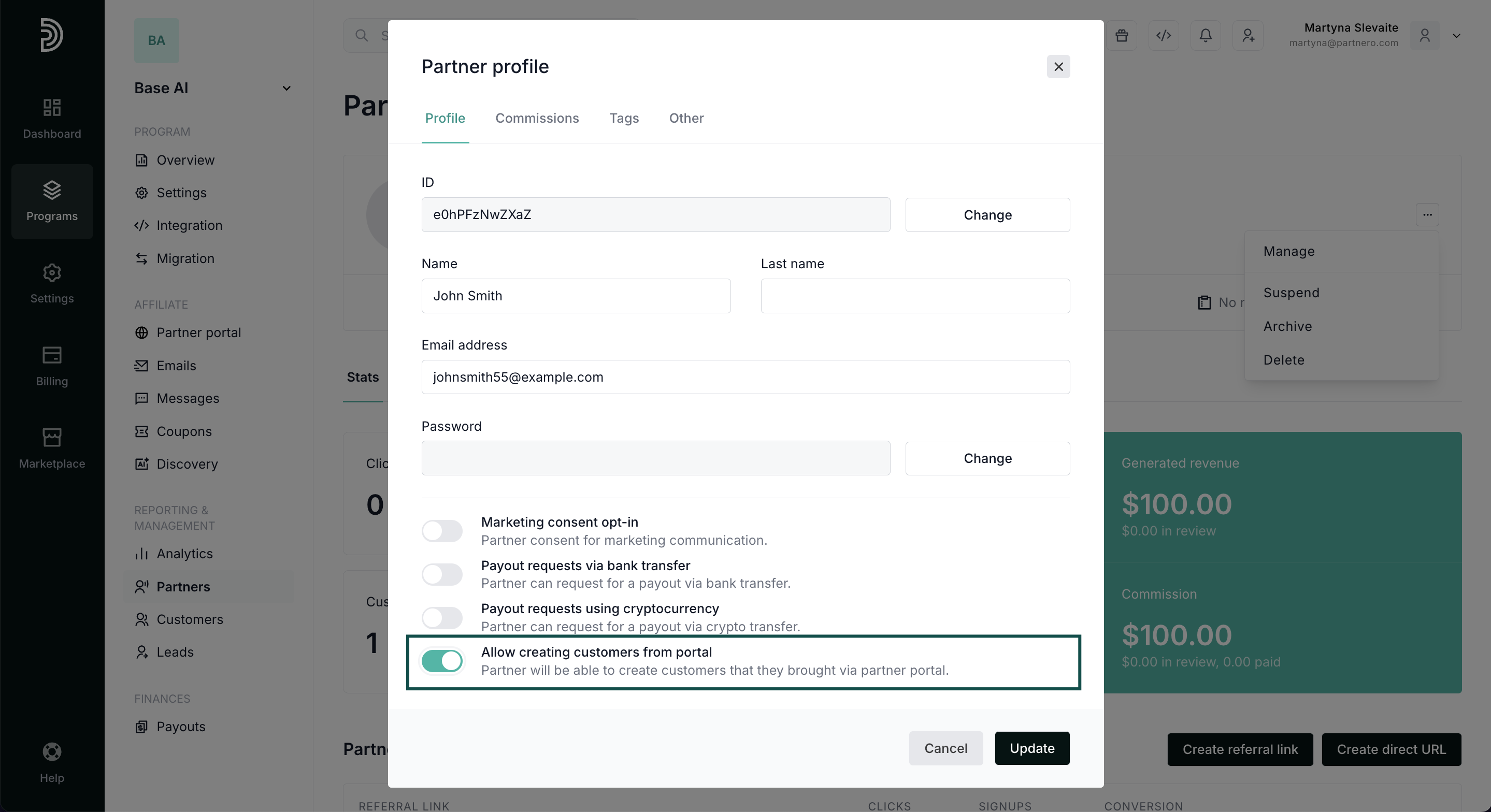Click the add user icon in header

[1248, 36]
